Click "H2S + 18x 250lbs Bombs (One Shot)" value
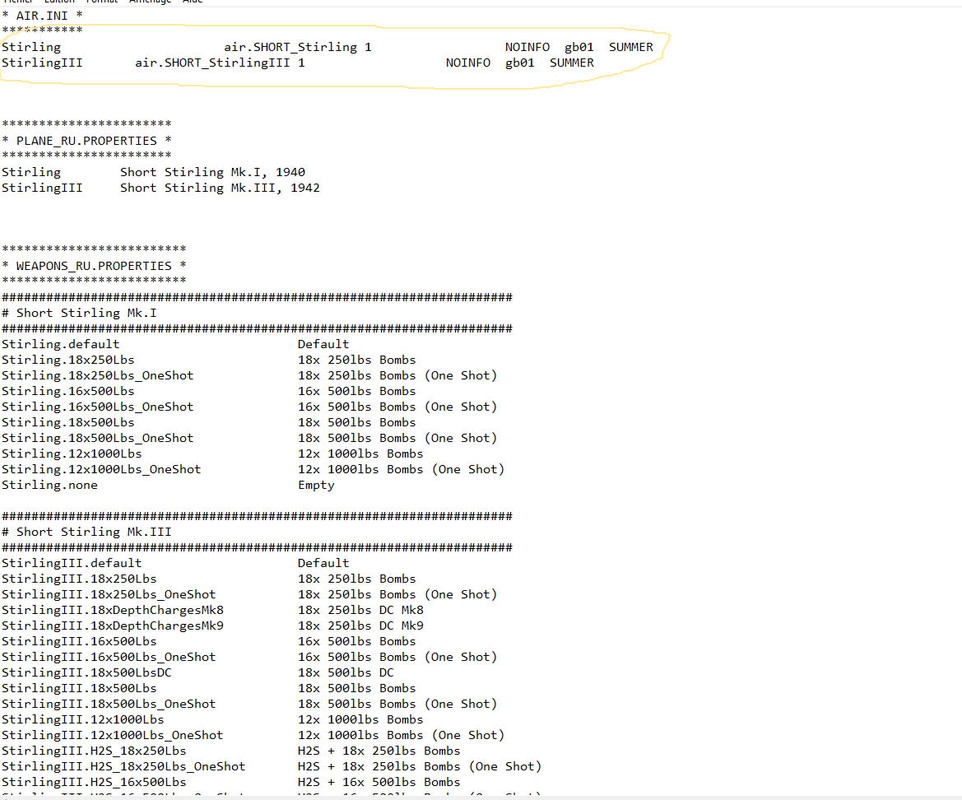Viewport: 962px width, 800px height. click(x=420, y=767)
